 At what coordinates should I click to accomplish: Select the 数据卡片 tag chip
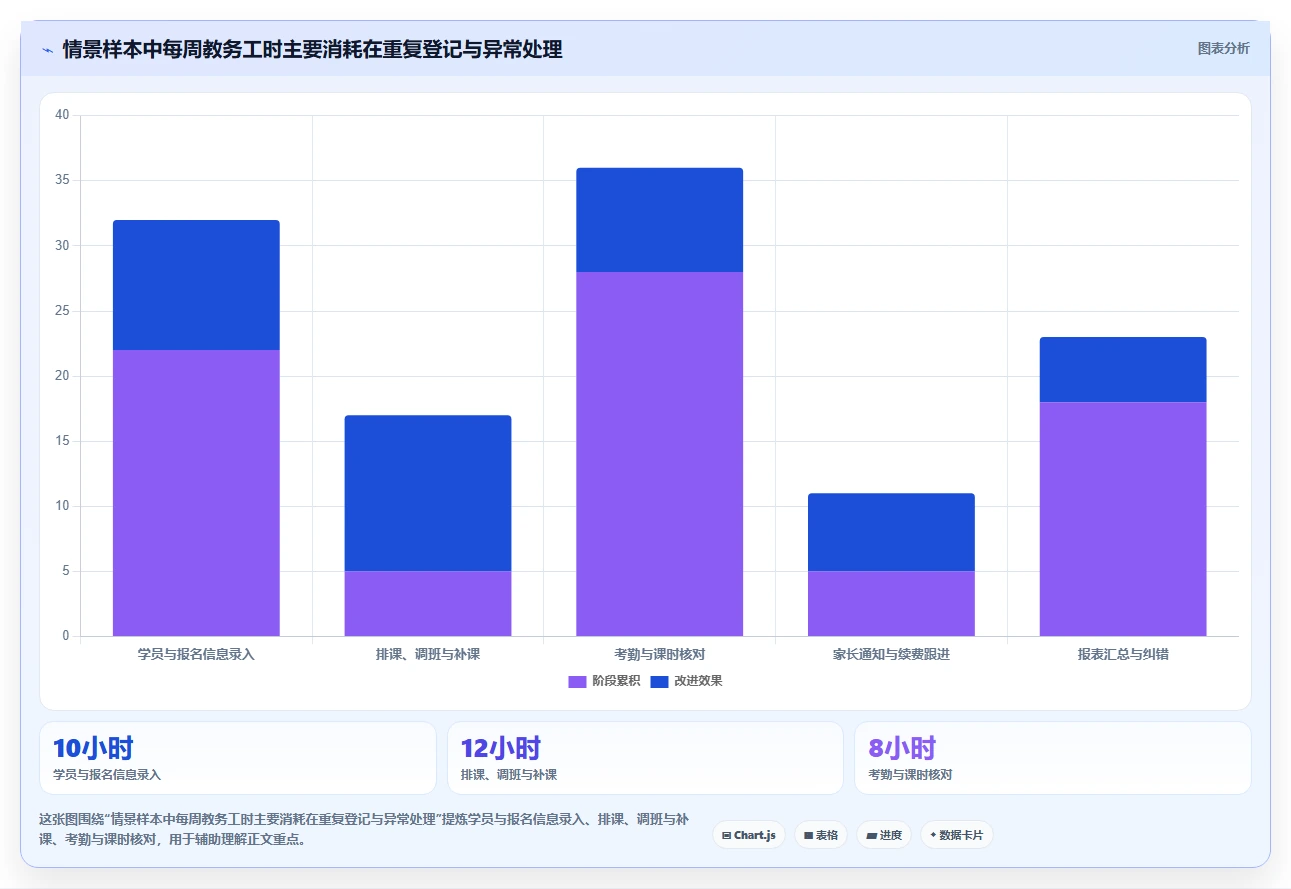pos(957,835)
